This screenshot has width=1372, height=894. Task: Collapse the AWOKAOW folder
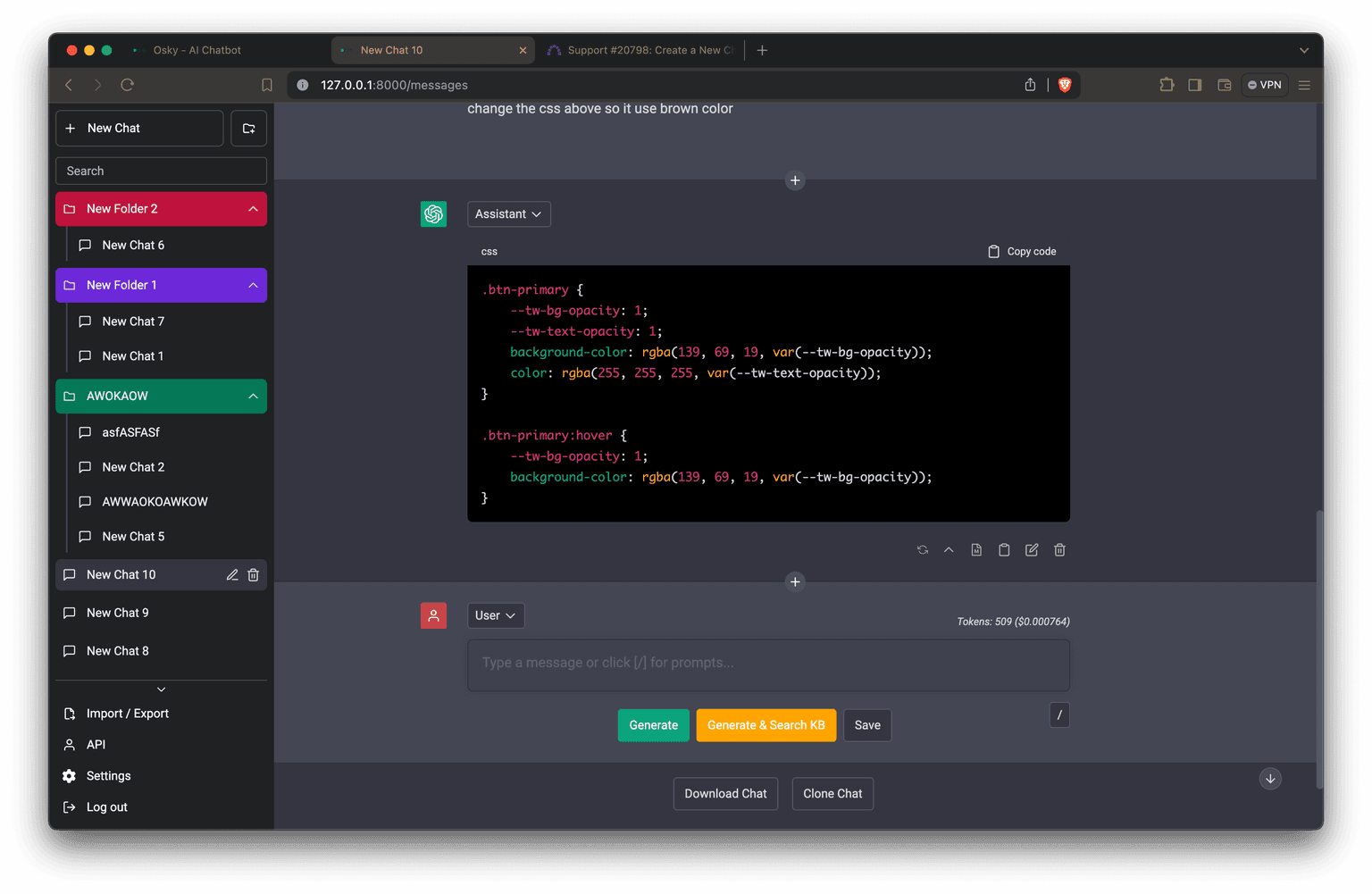[253, 396]
